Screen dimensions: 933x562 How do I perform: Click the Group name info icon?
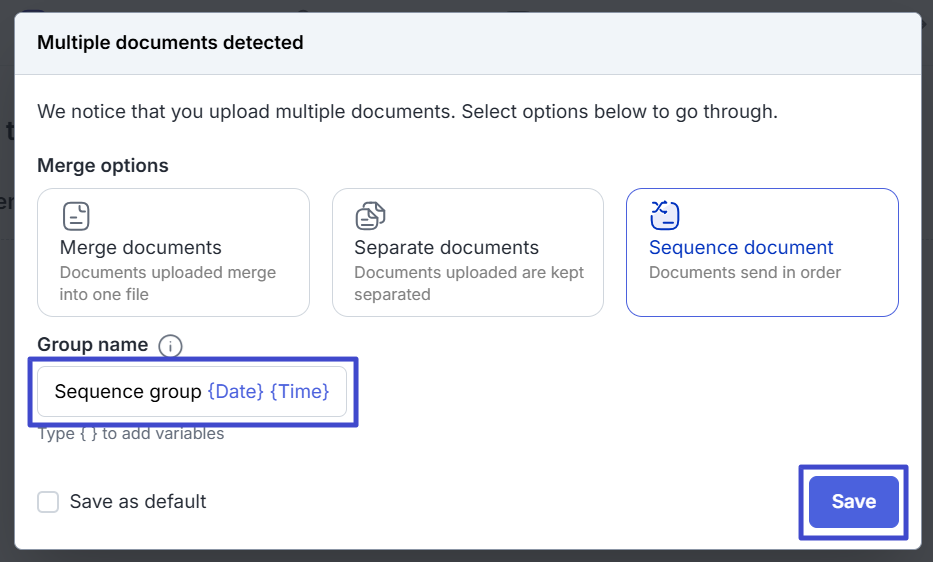tap(170, 346)
